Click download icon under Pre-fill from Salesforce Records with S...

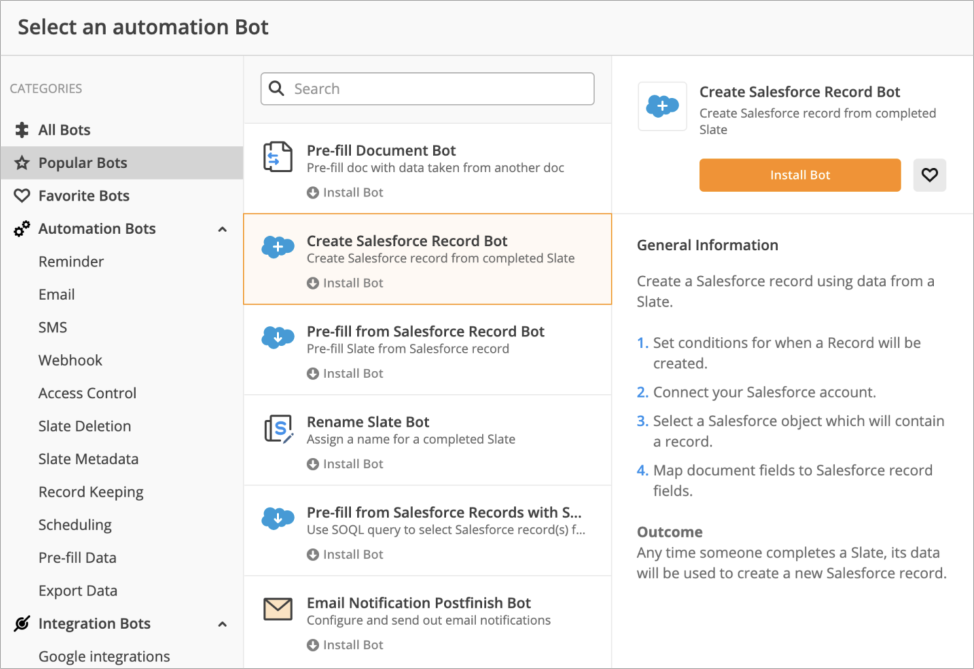click(312, 555)
